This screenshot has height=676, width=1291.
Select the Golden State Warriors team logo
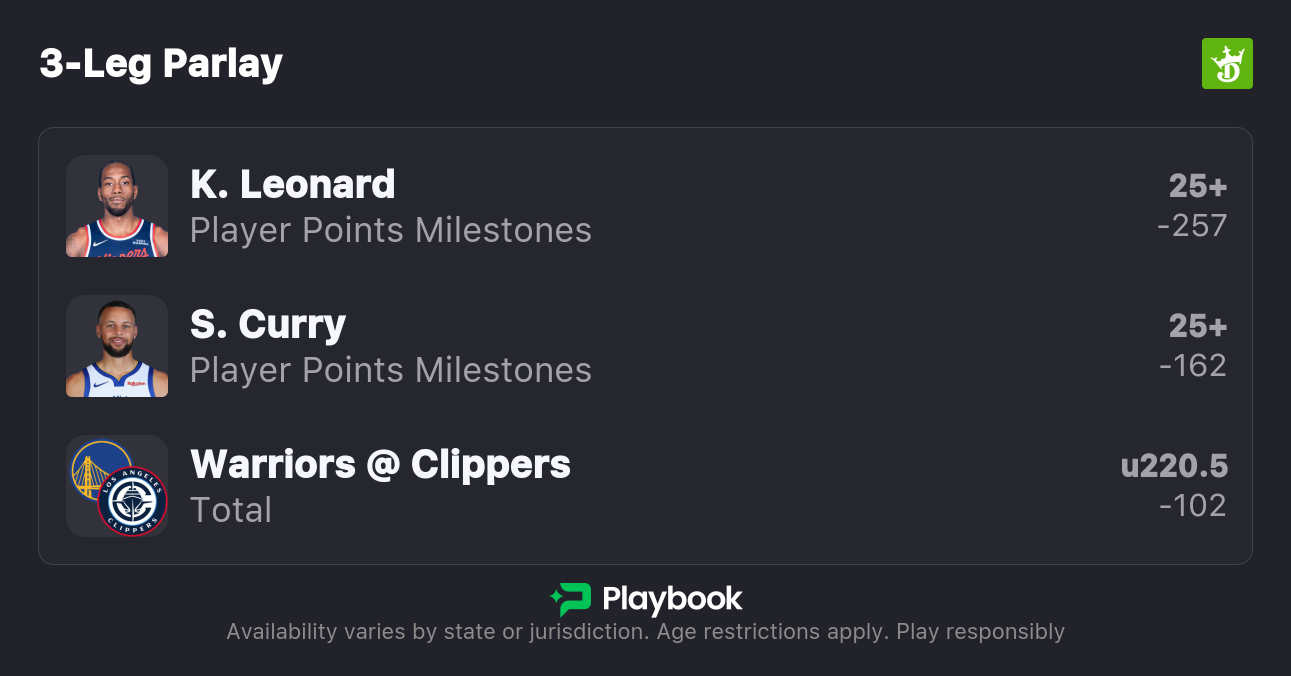click(x=99, y=470)
